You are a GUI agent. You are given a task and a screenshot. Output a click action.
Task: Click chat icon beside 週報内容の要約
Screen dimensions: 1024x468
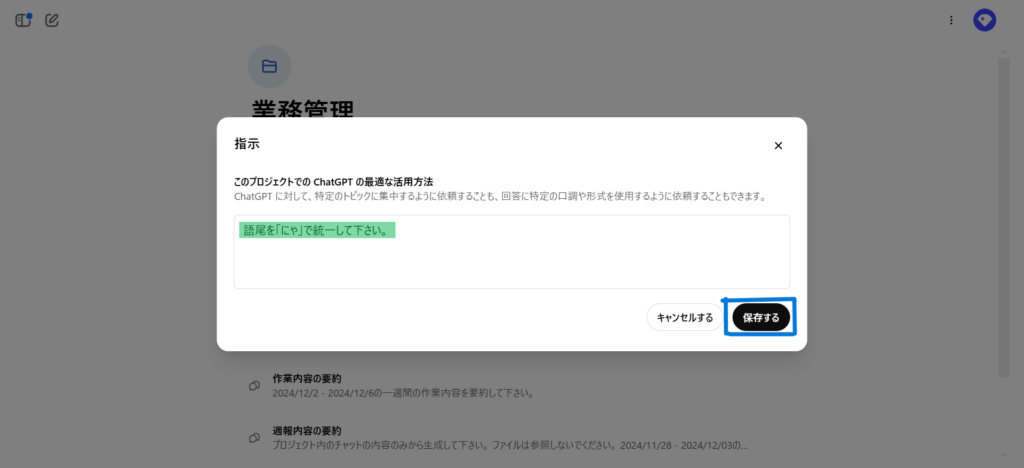[x=255, y=437]
